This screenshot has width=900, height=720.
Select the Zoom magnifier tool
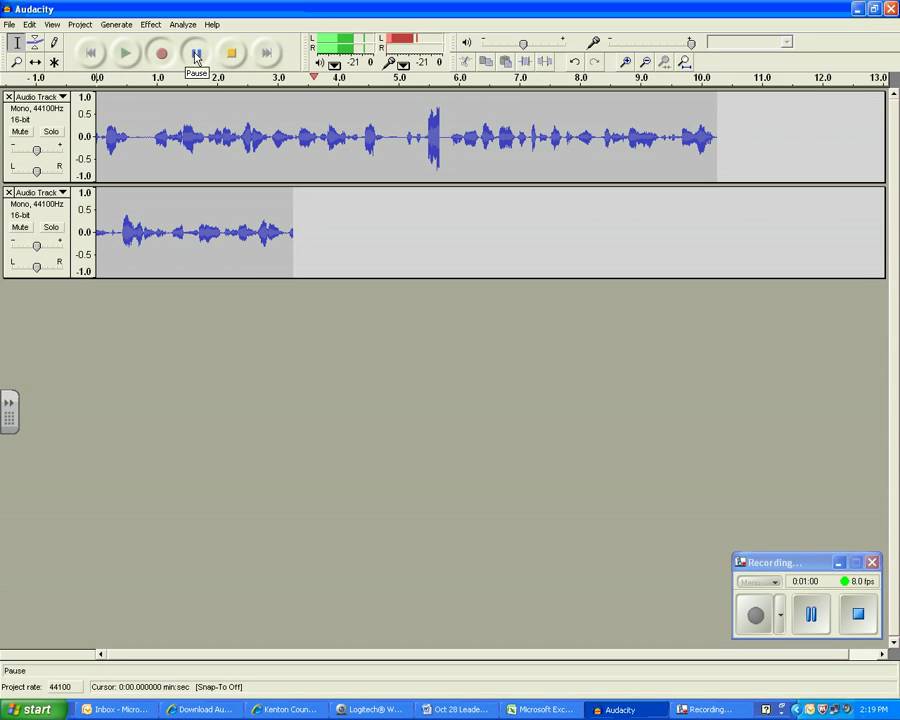pyautogui.click(x=17, y=61)
